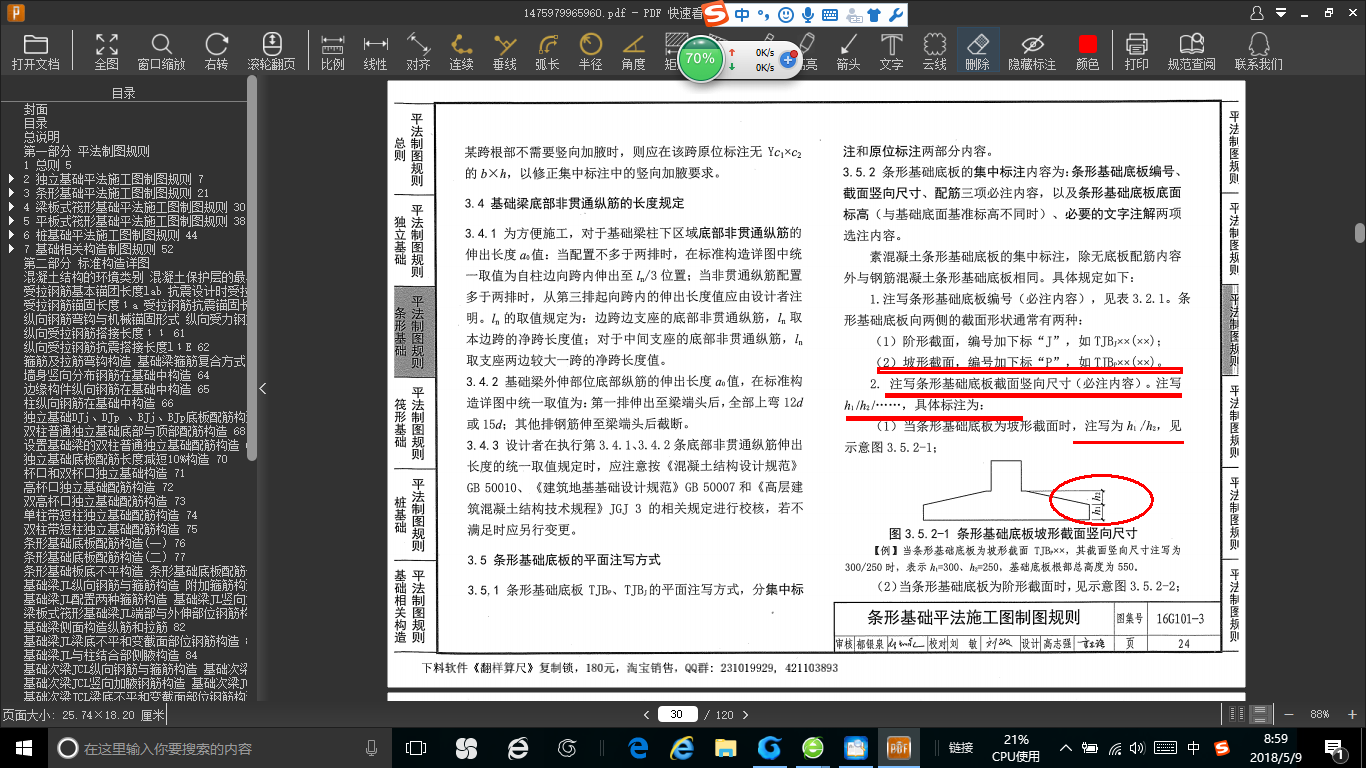Select the 连续 continuous measure tool
Screen dimensions: 1366x768
click(x=461, y=52)
